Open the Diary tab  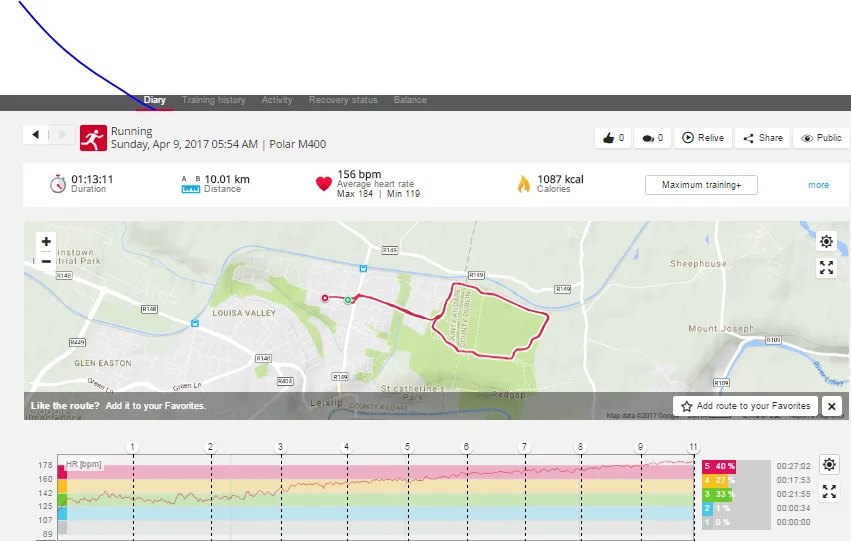[155, 100]
